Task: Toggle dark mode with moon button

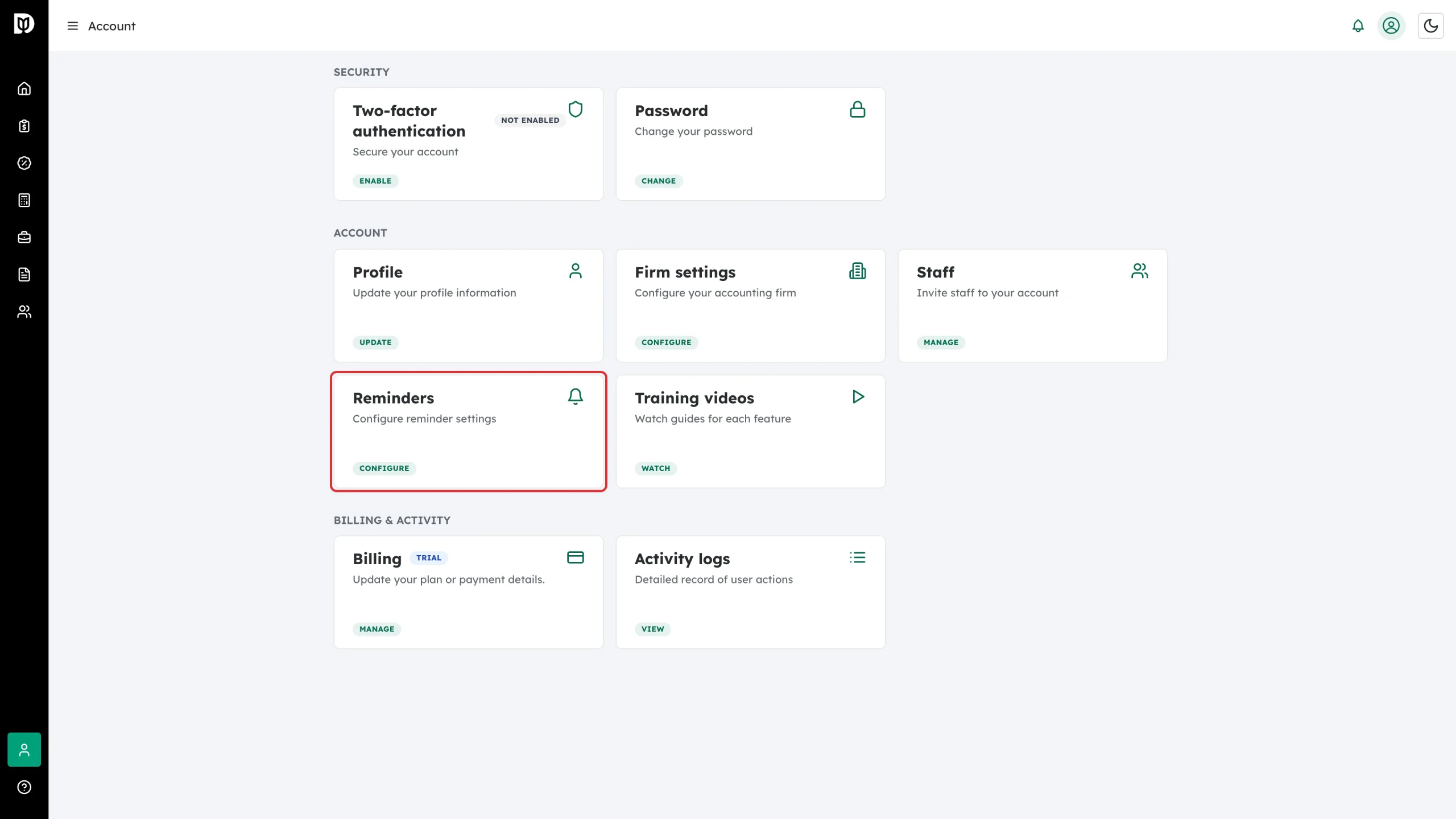Action: tap(1430, 26)
